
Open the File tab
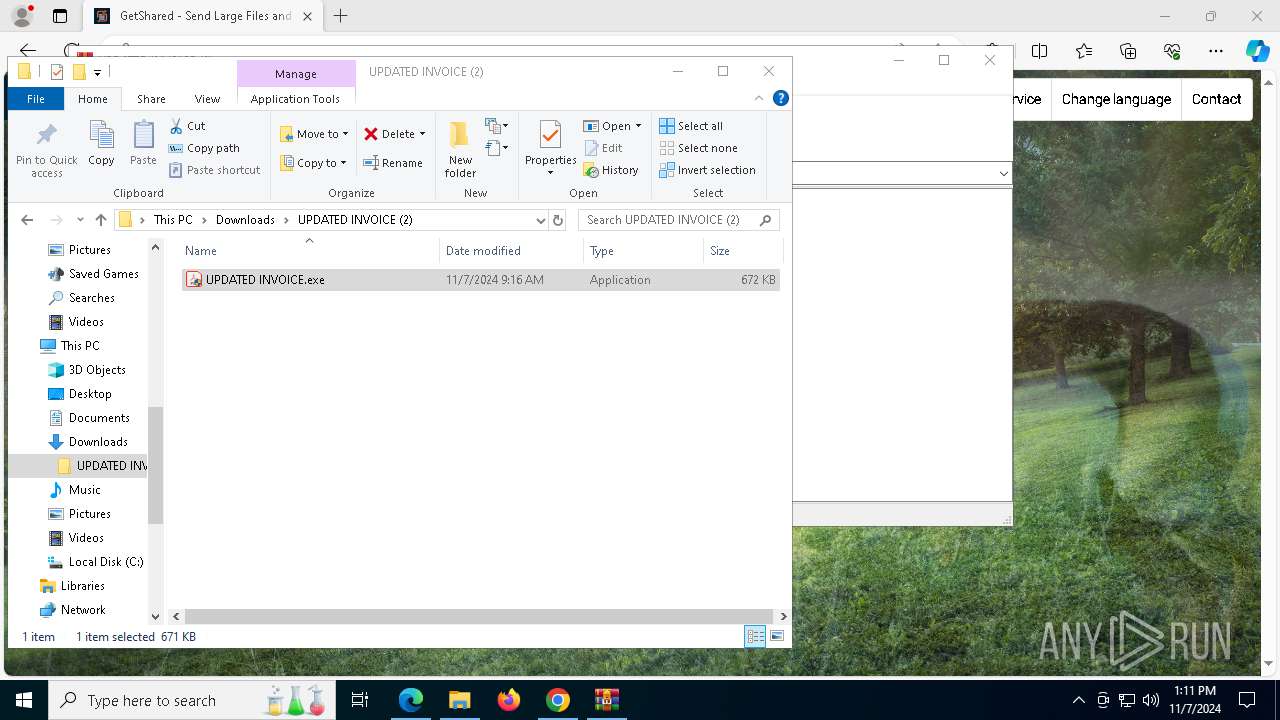36,99
